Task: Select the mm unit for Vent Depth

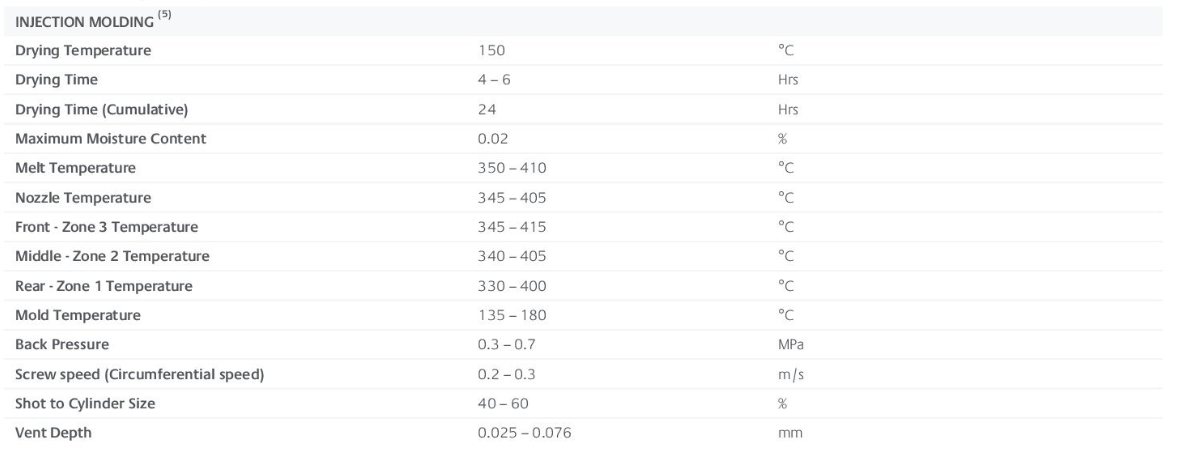Action: point(790,434)
